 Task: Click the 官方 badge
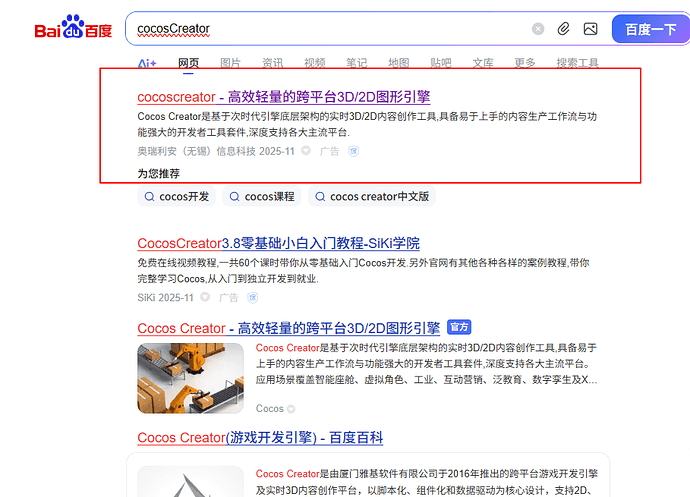point(459,327)
